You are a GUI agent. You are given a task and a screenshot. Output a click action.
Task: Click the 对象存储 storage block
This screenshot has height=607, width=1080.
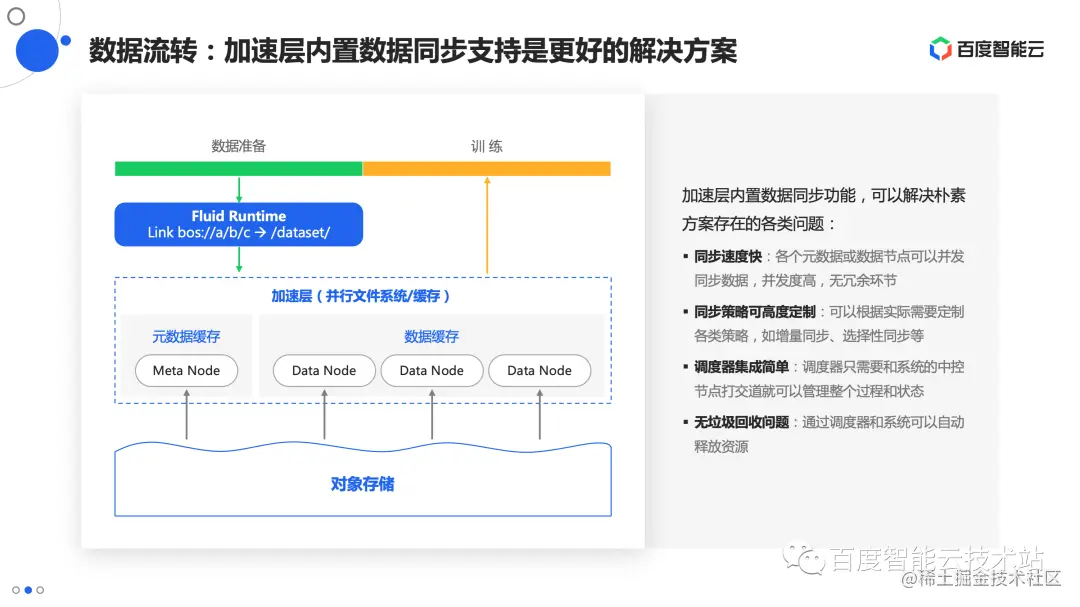pyautogui.click(x=363, y=483)
